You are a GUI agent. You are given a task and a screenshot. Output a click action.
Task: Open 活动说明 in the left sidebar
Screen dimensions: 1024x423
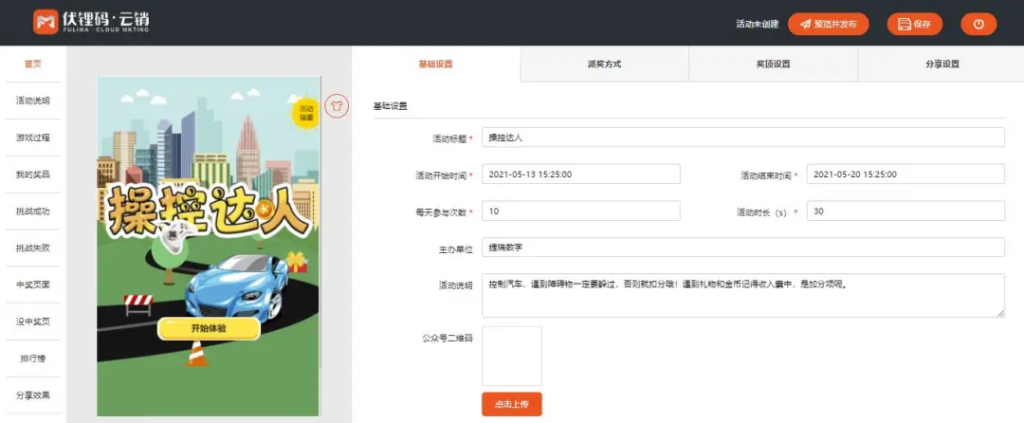tap(32, 101)
